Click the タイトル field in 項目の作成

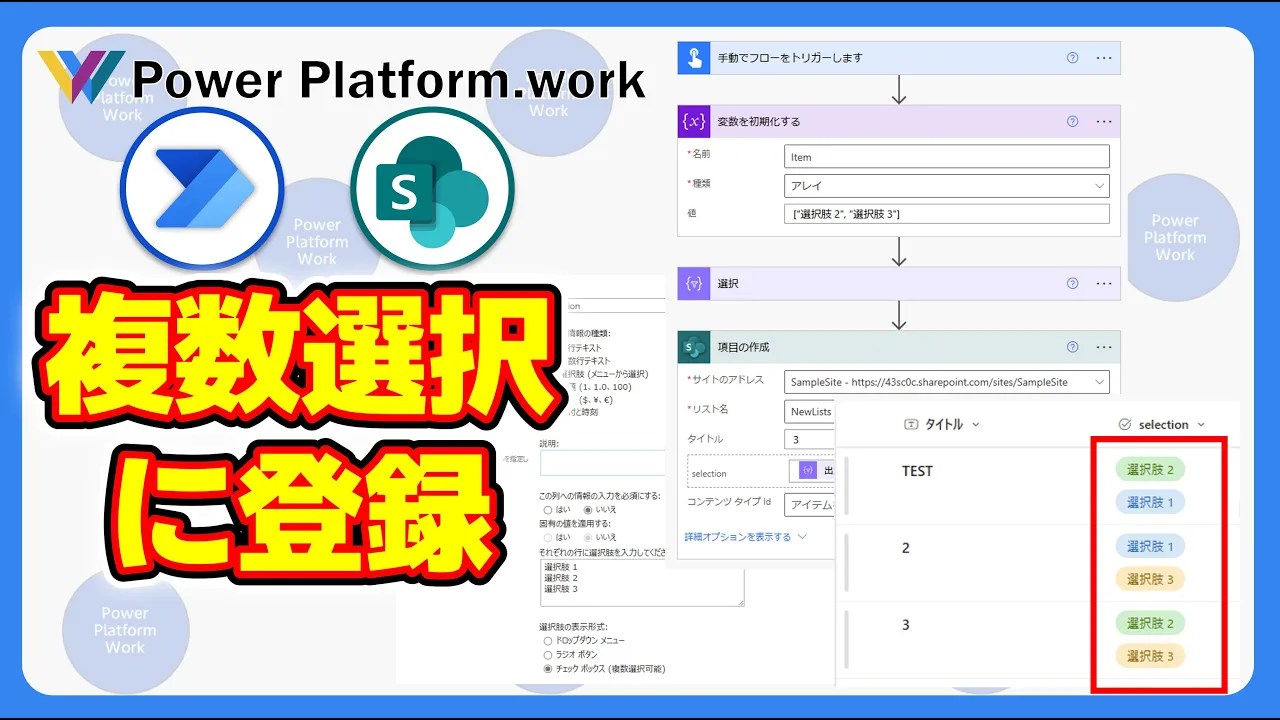(x=809, y=439)
